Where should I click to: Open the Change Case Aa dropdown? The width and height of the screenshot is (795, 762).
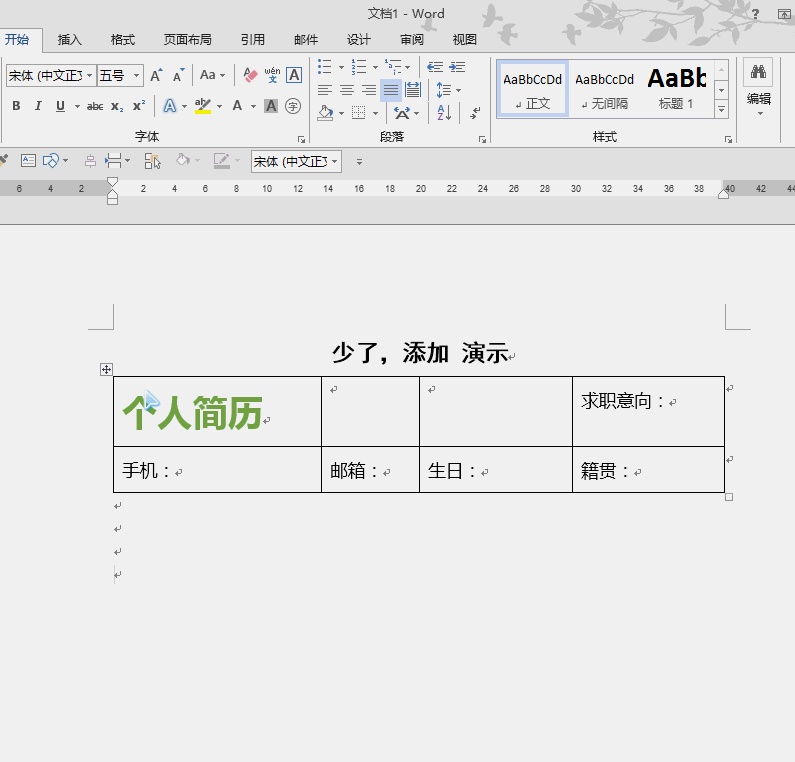[x=212, y=75]
